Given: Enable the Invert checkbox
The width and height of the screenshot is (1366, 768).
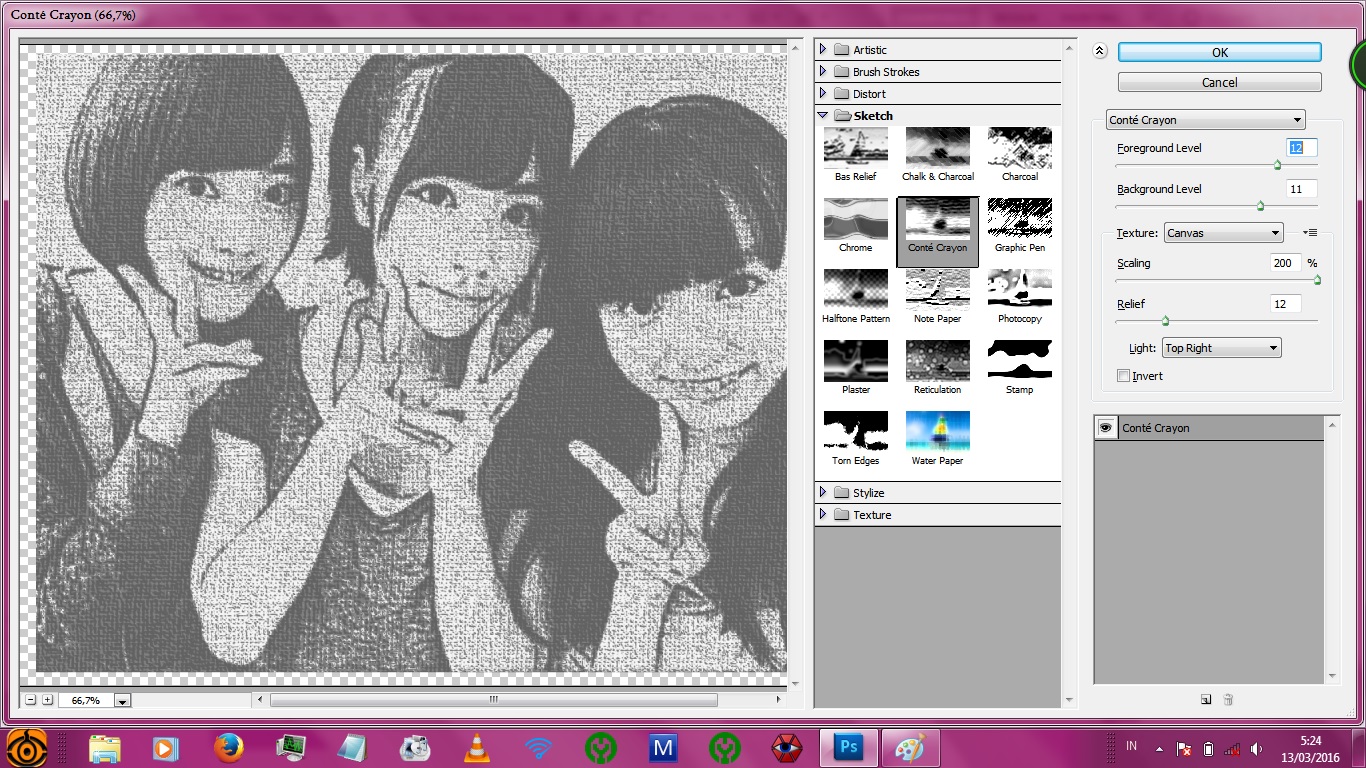Looking at the screenshot, I should (x=1123, y=375).
